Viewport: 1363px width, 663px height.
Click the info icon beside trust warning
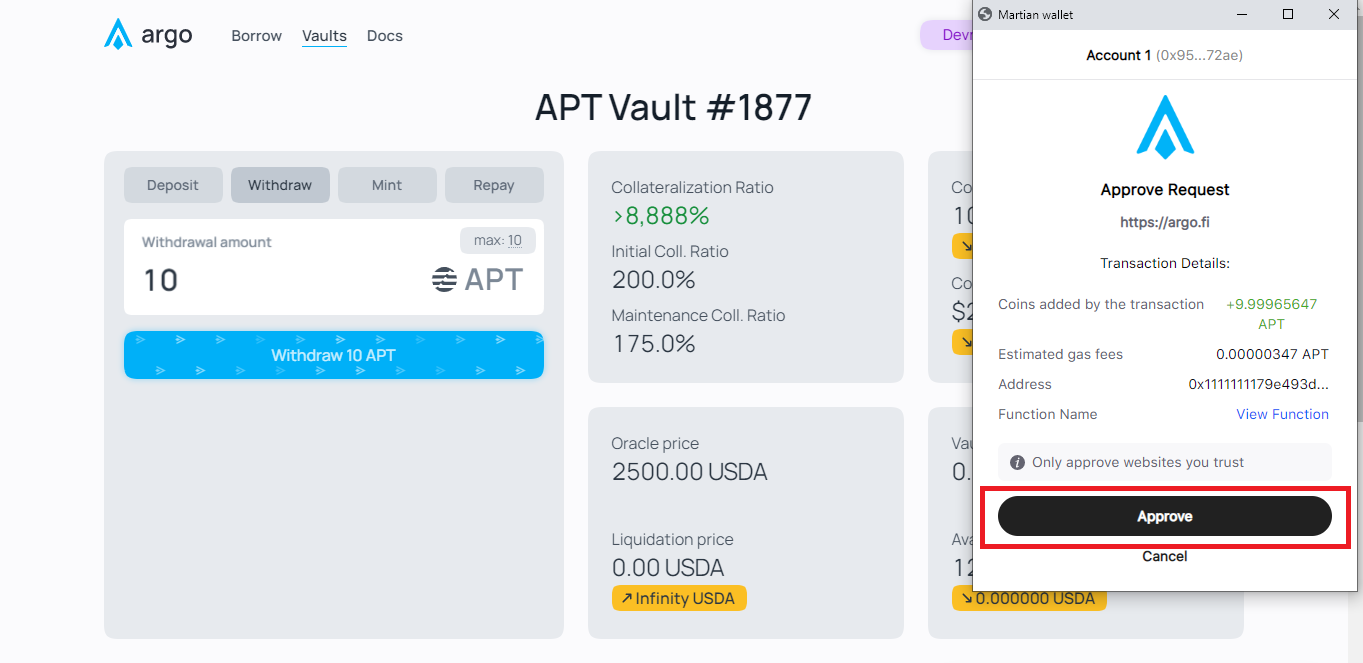1017,463
